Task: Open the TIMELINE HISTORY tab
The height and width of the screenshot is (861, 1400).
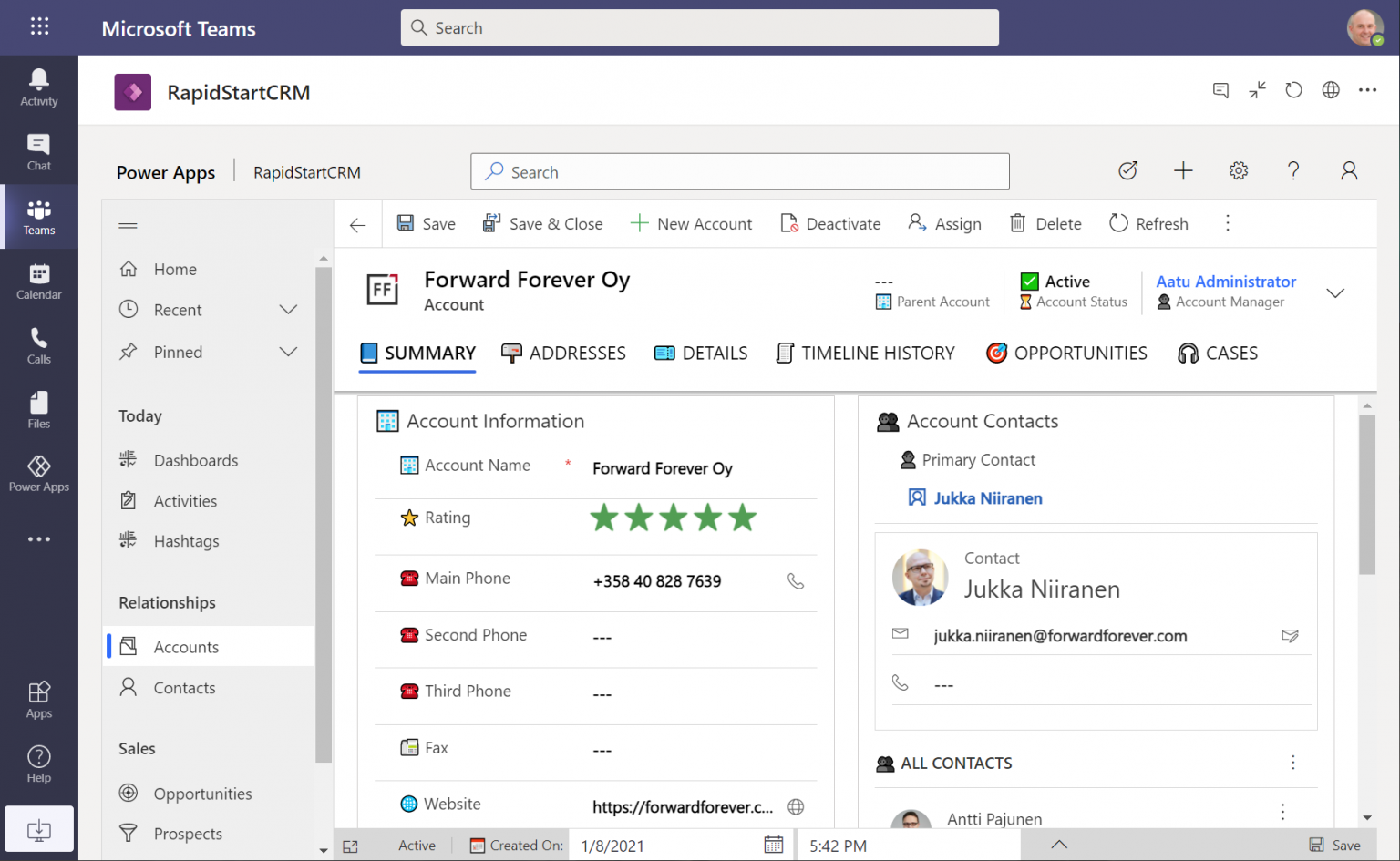Action: coord(865,354)
